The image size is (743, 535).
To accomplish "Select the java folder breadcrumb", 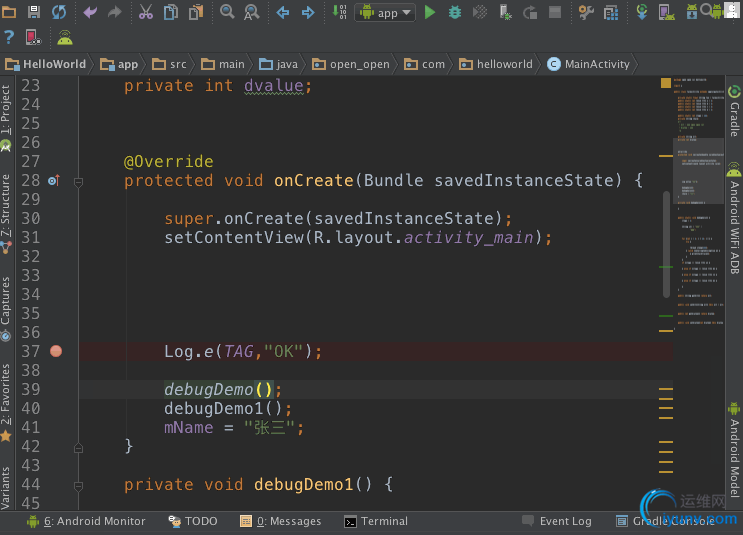I will pyautogui.click(x=278, y=64).
